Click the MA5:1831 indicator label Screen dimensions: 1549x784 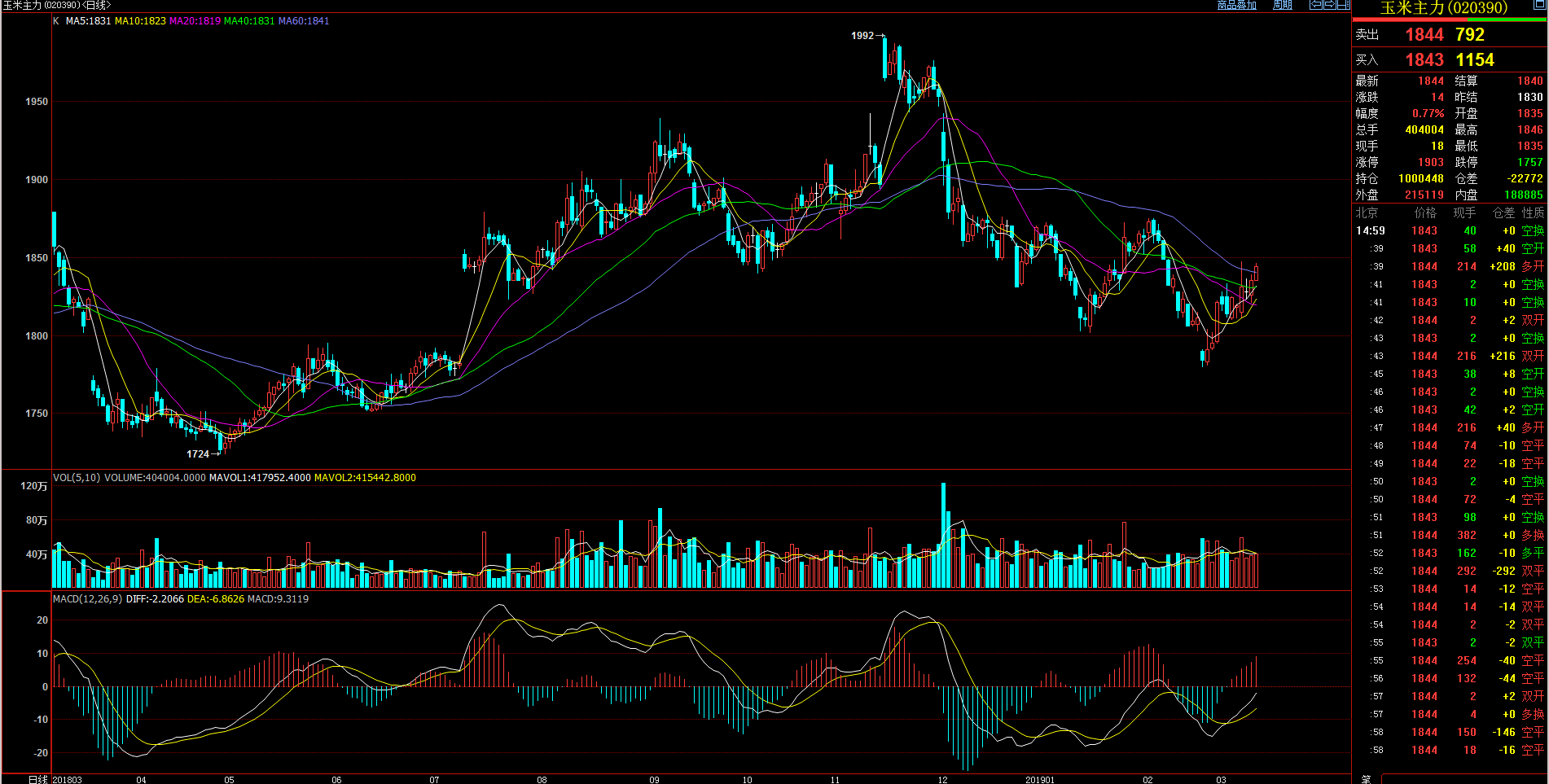click(x=88, y=21)
